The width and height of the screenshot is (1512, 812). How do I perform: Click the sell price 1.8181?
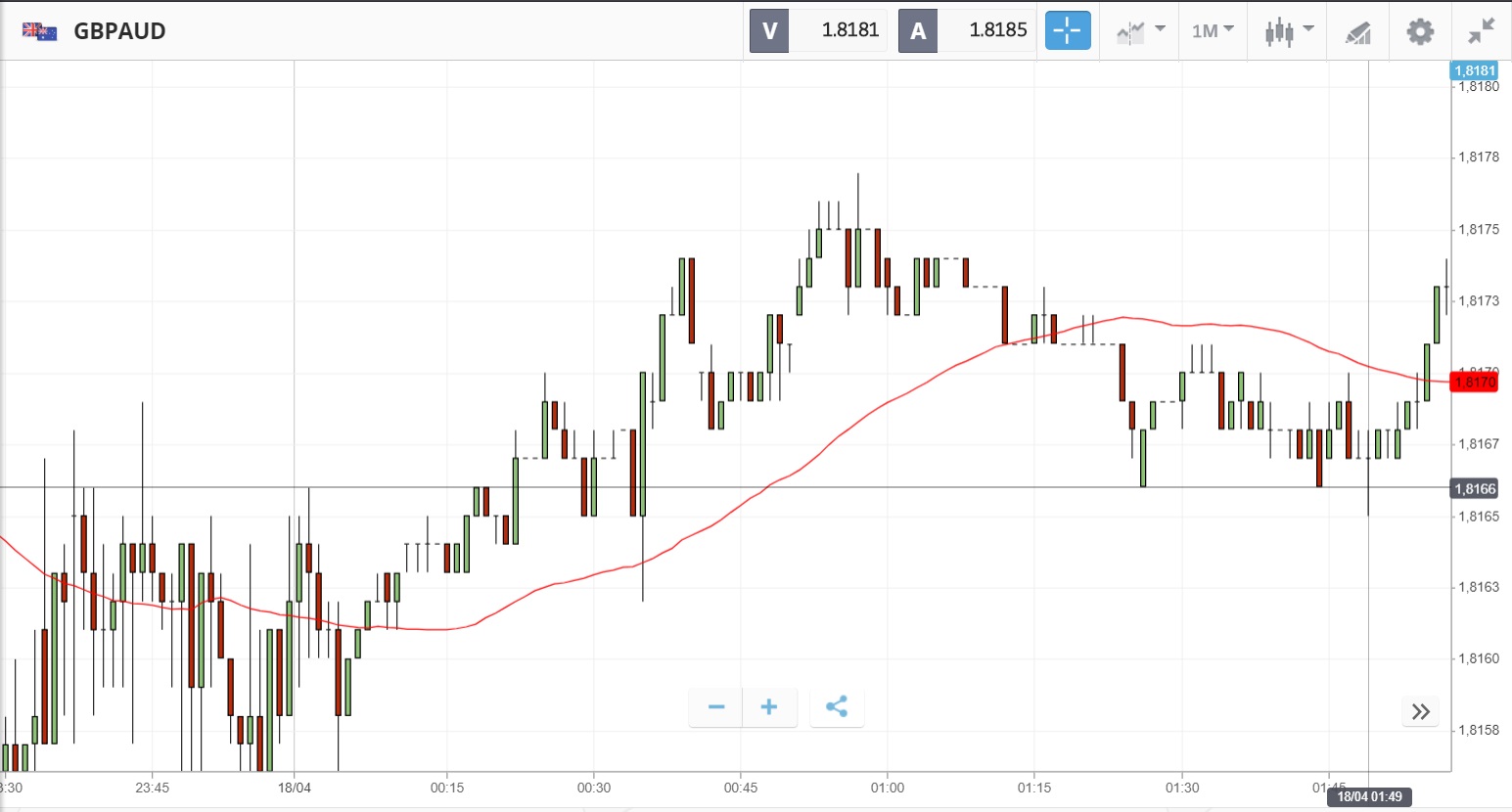point(849,30)
